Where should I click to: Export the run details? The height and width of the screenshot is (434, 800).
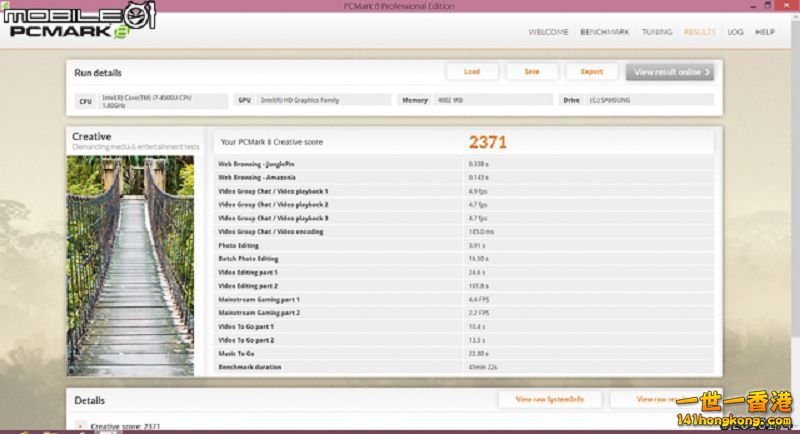coord(592,72)
